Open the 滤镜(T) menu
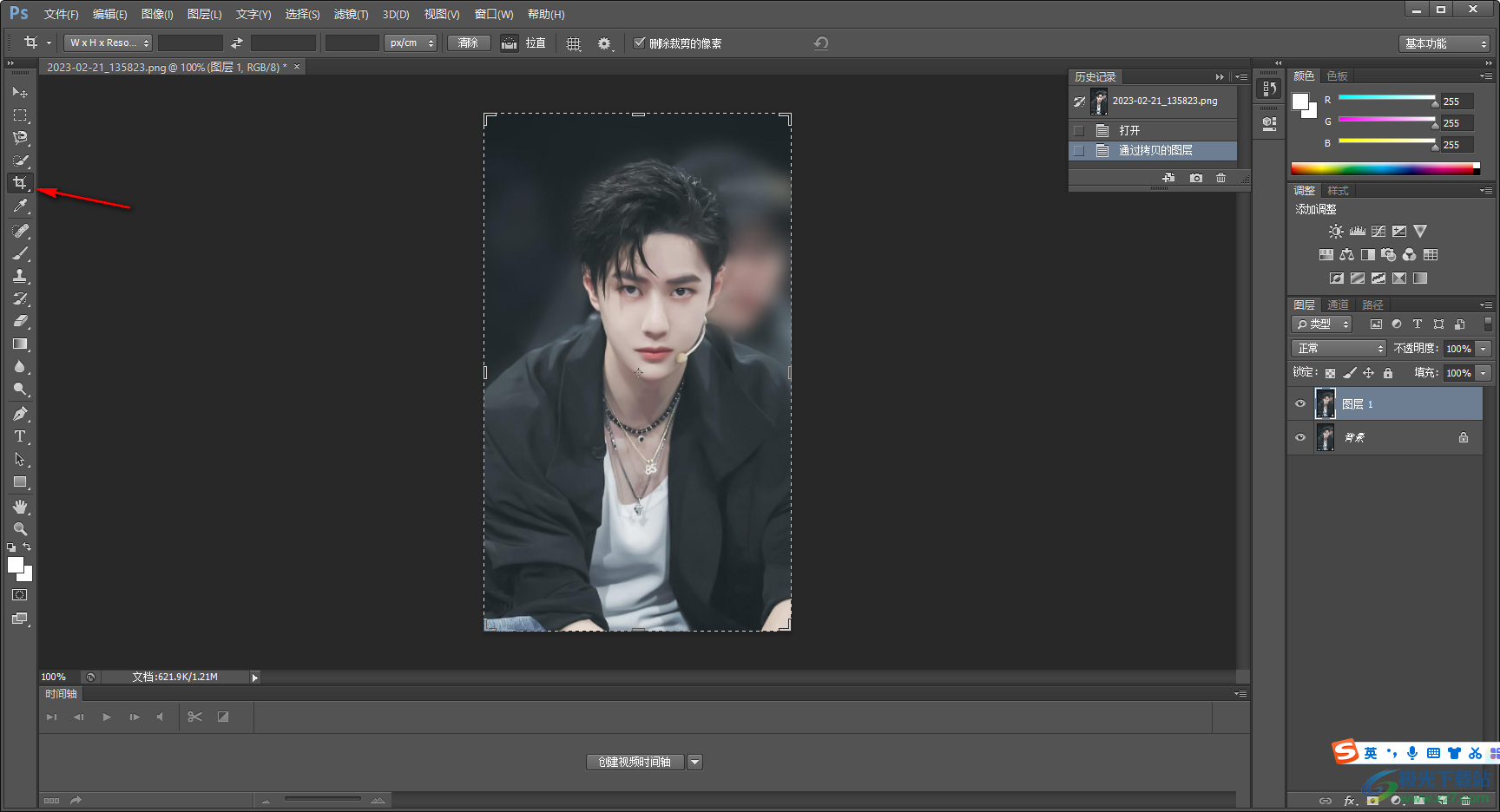The image size is (1500, 812). click(x=351, y=14)
